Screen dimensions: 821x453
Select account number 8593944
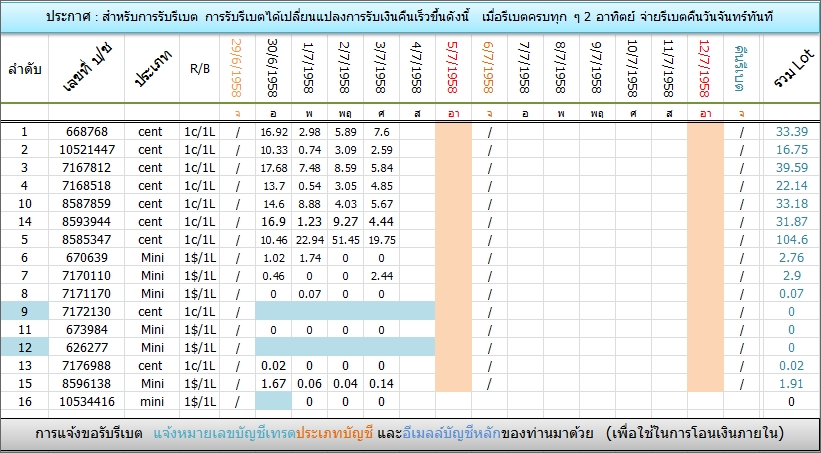(x=87, y=222)
